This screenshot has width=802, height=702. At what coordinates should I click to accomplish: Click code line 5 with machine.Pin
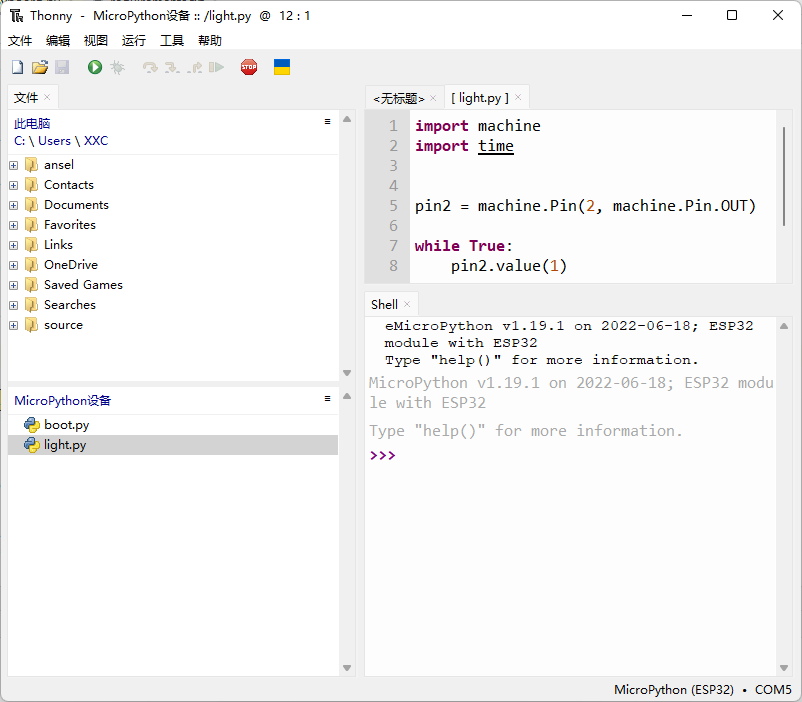pyautogui.click(x=585, y=206)
